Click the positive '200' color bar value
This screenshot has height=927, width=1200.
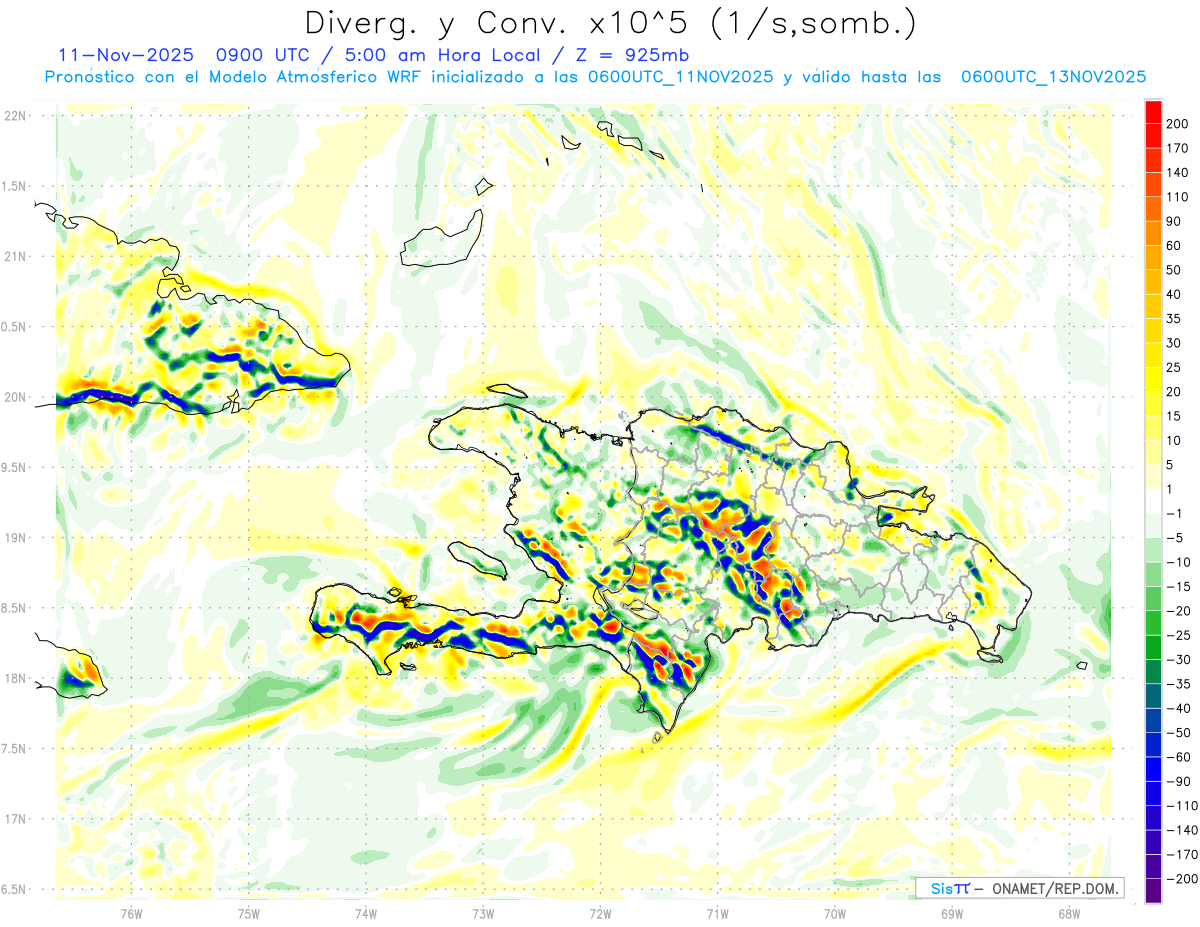(1178, 124)
